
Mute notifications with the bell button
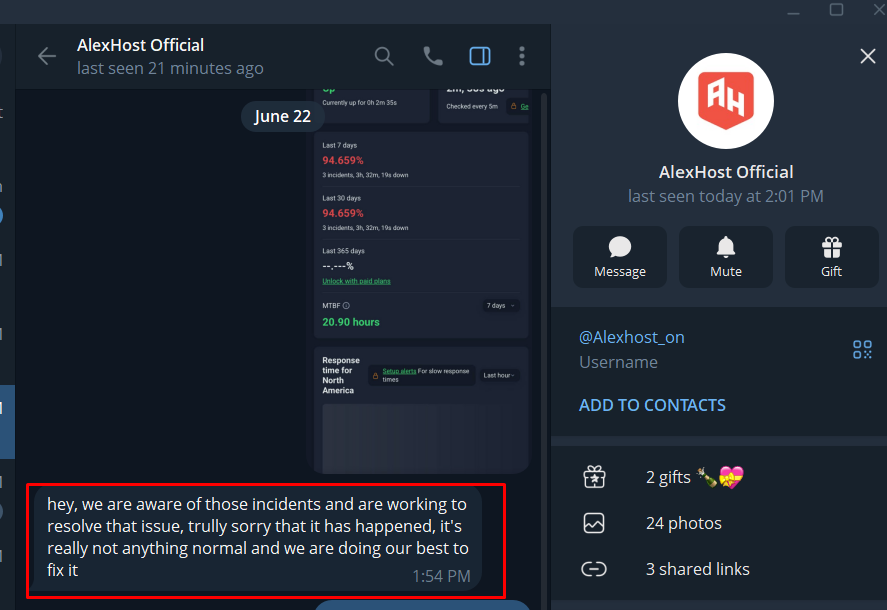tap(725, 257)
